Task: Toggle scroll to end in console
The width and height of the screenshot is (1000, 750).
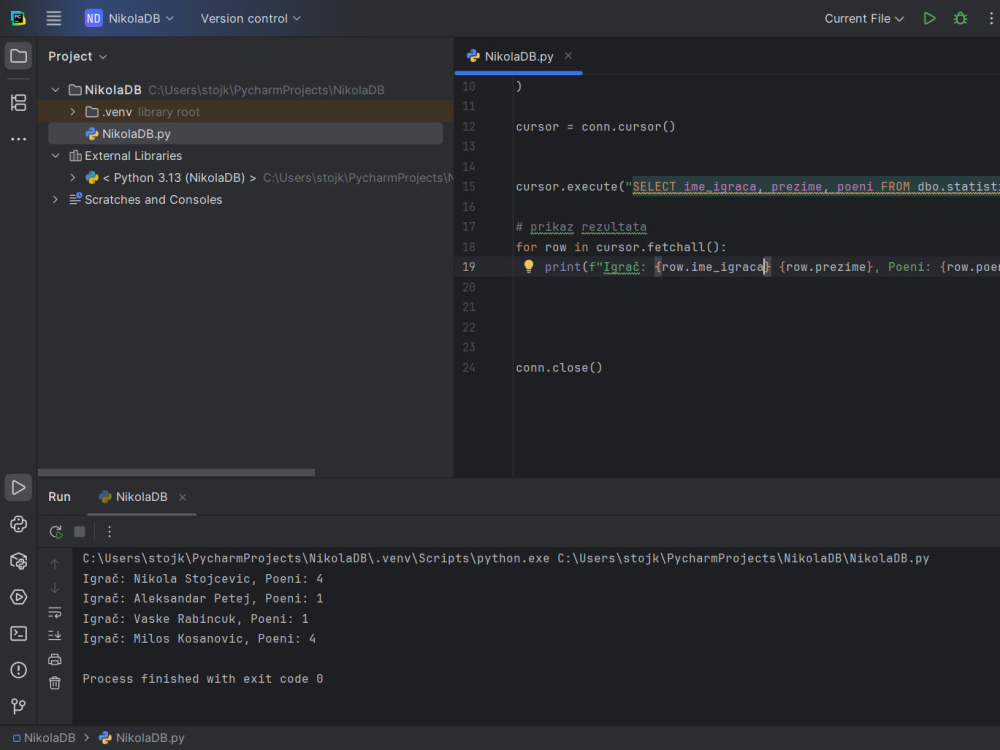Action: (55, 635)
